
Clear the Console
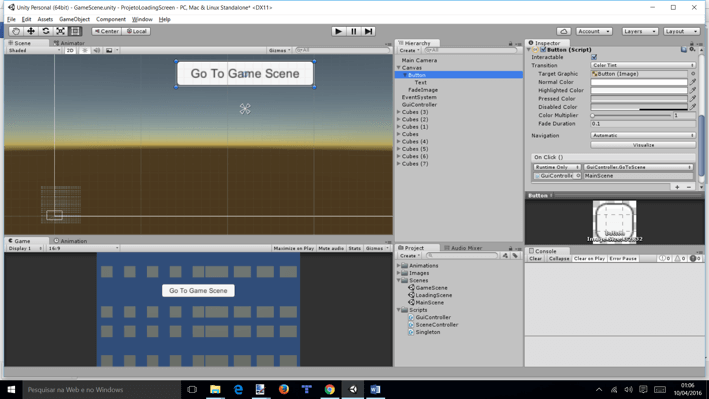(x=535, y=259)
